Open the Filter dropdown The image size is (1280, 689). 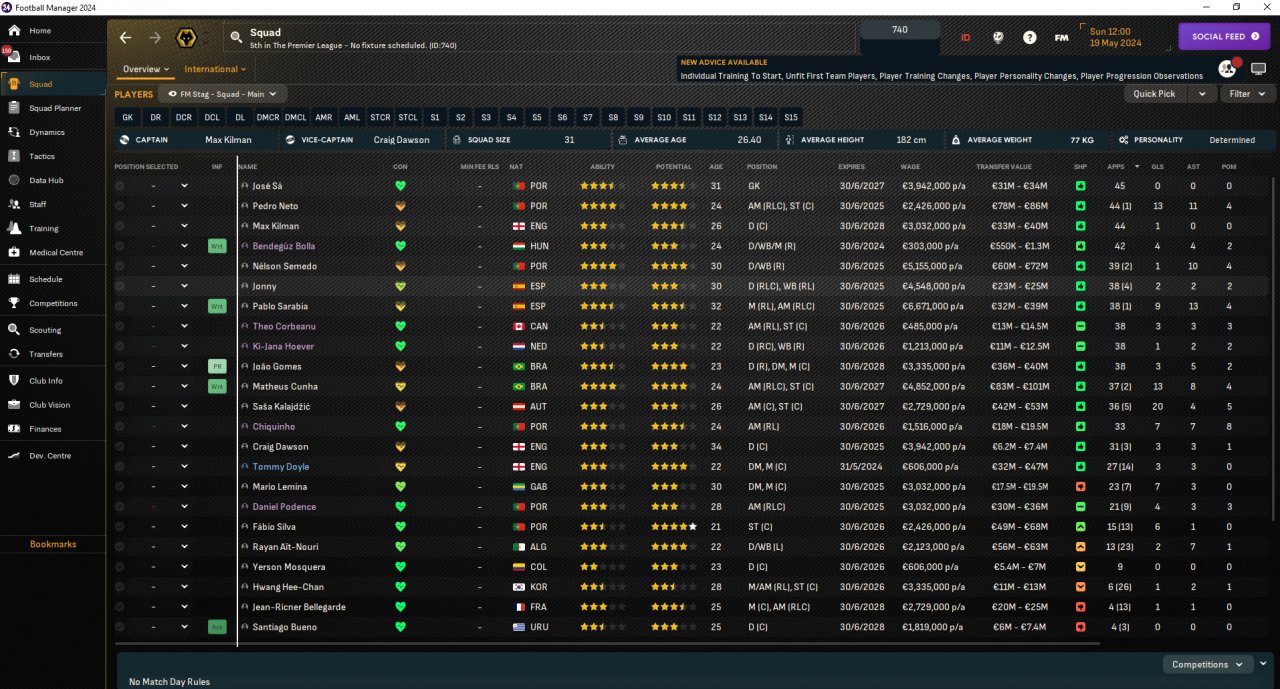pyautogui.click(x=1247, y=94)
